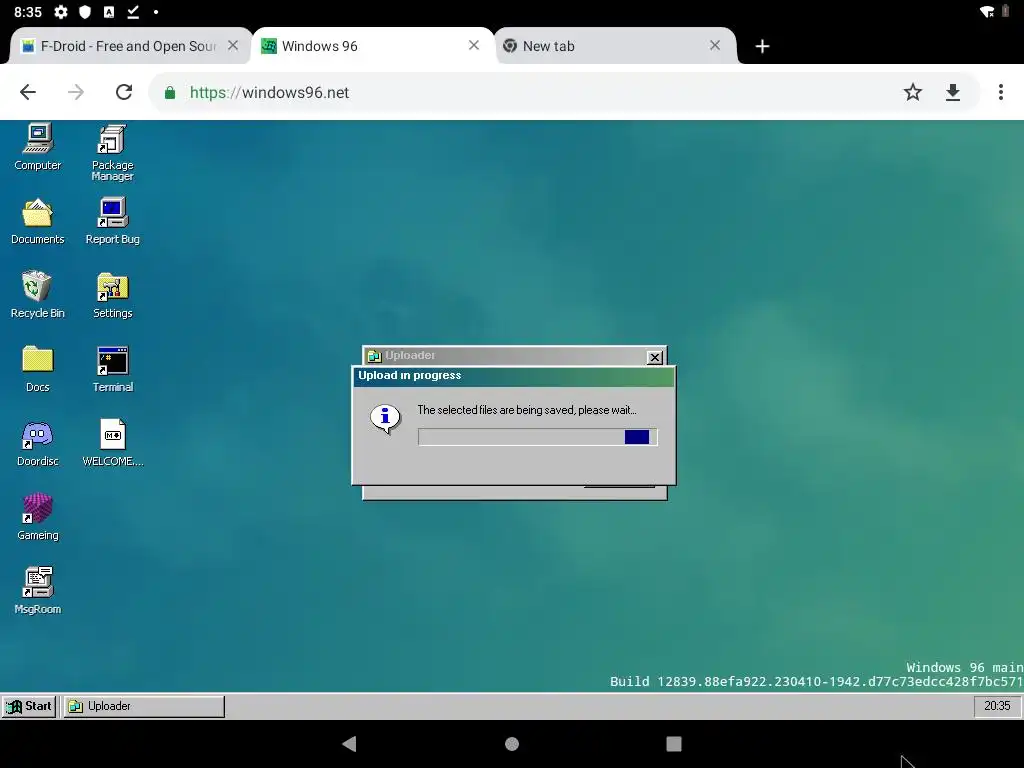Select the Windows 96 browser tab
Image resolution: width=1024 pixels, height=768 pixels.
click(x=372, y=46)
